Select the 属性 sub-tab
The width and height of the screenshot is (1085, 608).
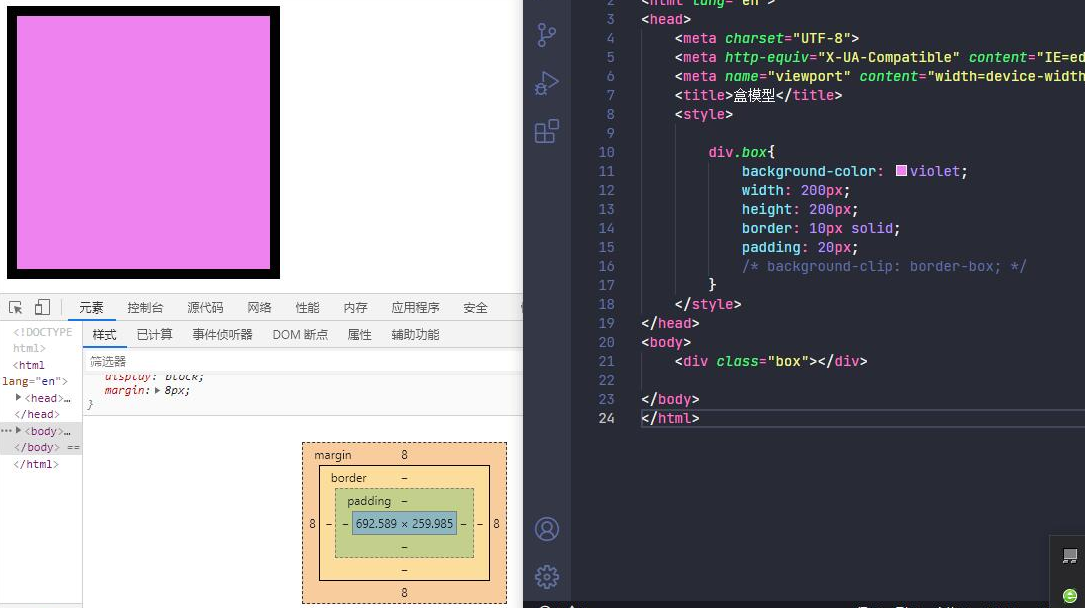360,335
